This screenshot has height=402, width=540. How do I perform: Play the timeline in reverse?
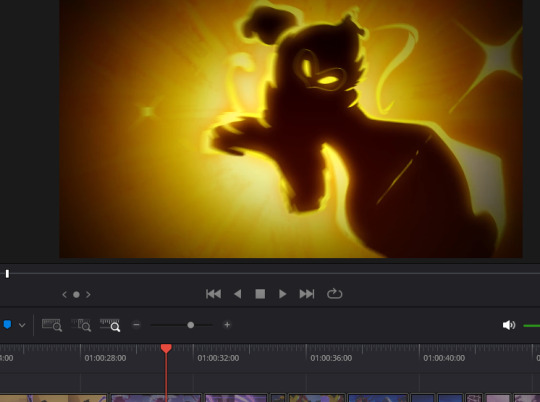coord(237,294)
